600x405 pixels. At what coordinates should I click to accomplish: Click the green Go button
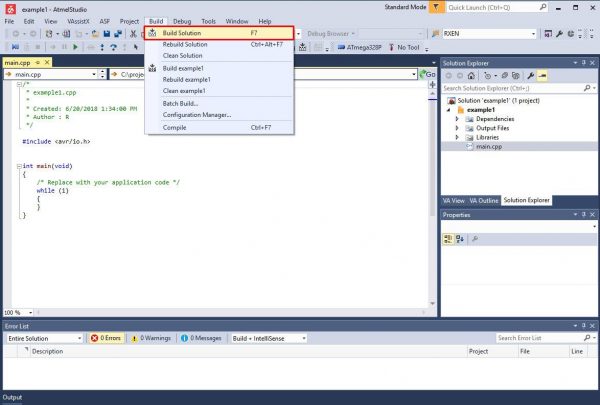427,74
